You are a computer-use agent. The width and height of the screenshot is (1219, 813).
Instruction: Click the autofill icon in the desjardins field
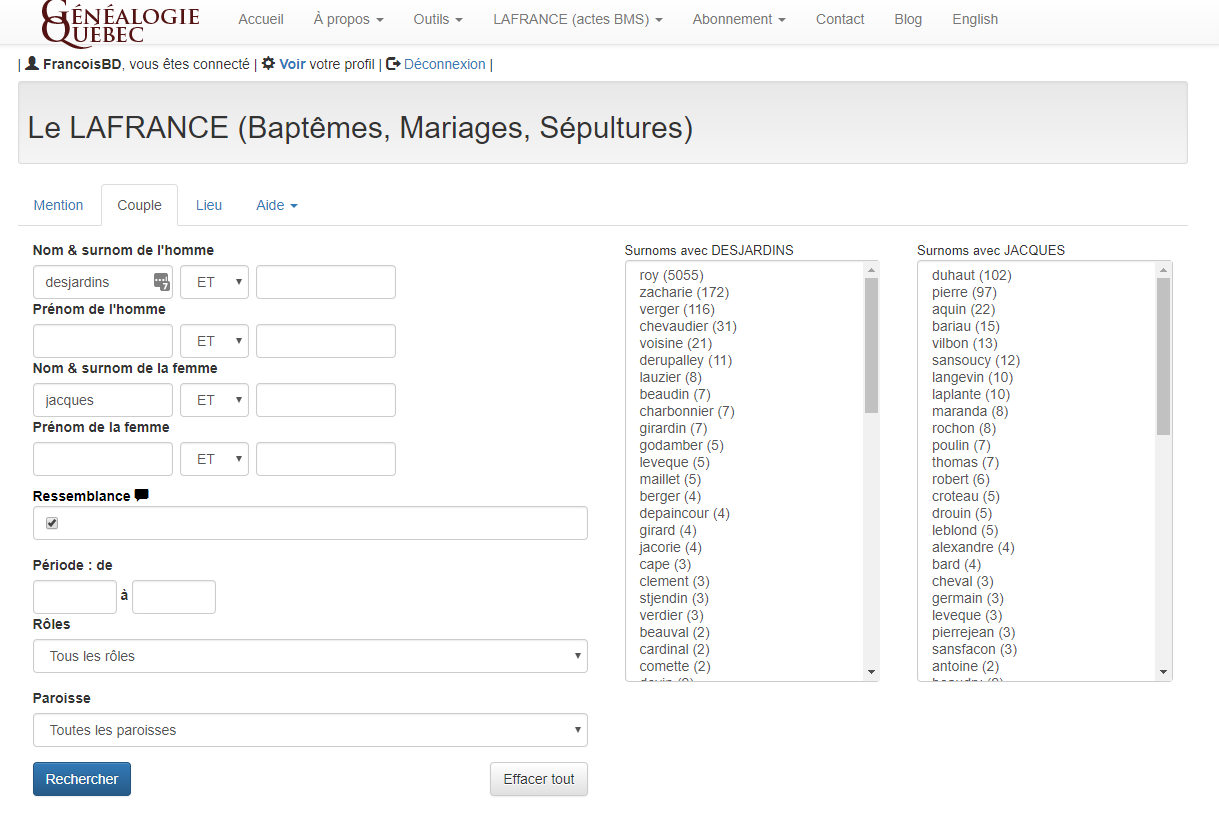click(x=161, y=282)
